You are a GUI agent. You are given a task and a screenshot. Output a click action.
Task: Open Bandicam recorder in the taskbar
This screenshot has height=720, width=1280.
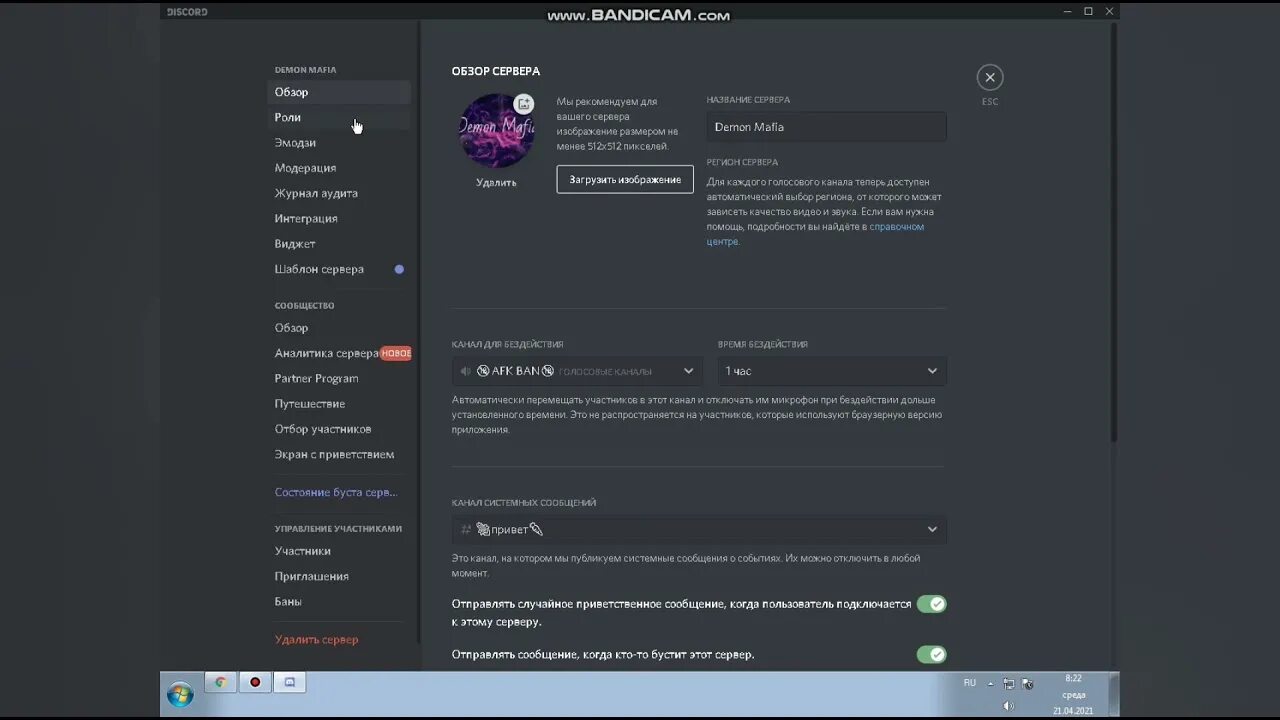coord(255,682)
